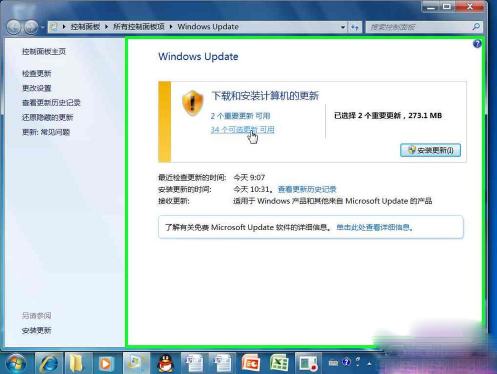Screen dimensions: 497x374
Task: Click the Back navigation arrow
Action: [14, 27]
